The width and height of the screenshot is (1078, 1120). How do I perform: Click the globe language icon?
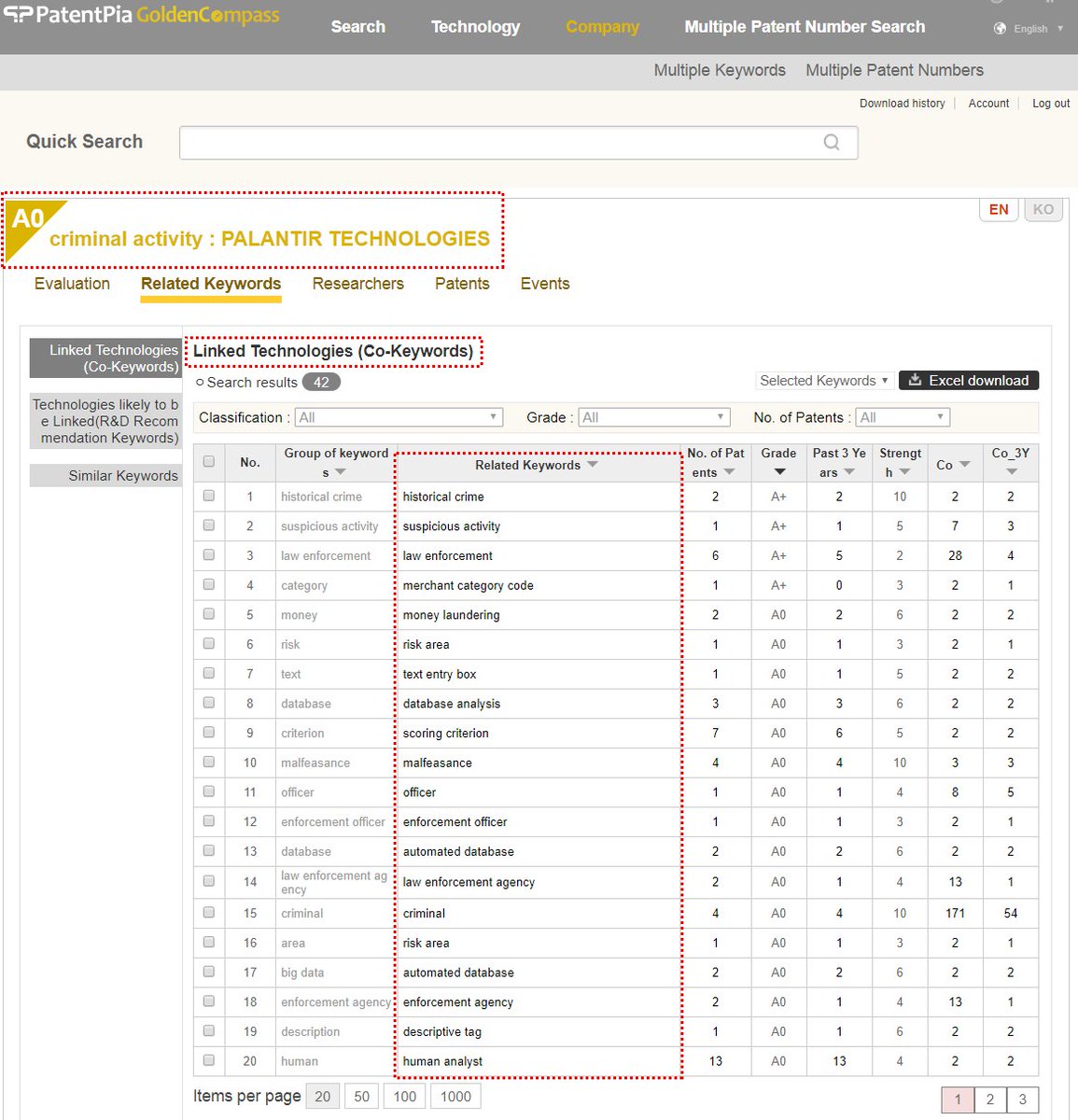(x=1001, y=29)
